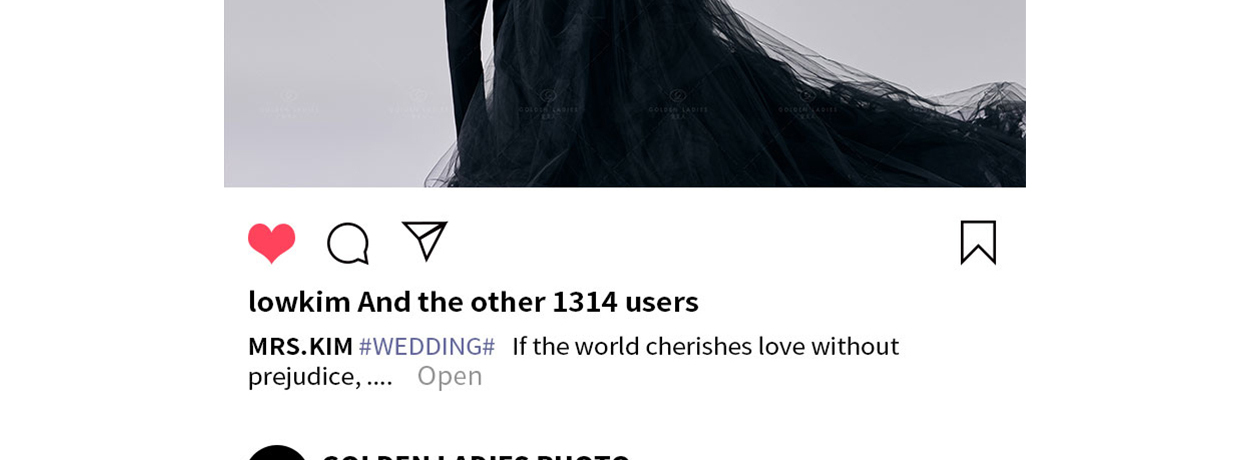
Task: Open the lowkim profile from likes line
Action: (299, 301)
